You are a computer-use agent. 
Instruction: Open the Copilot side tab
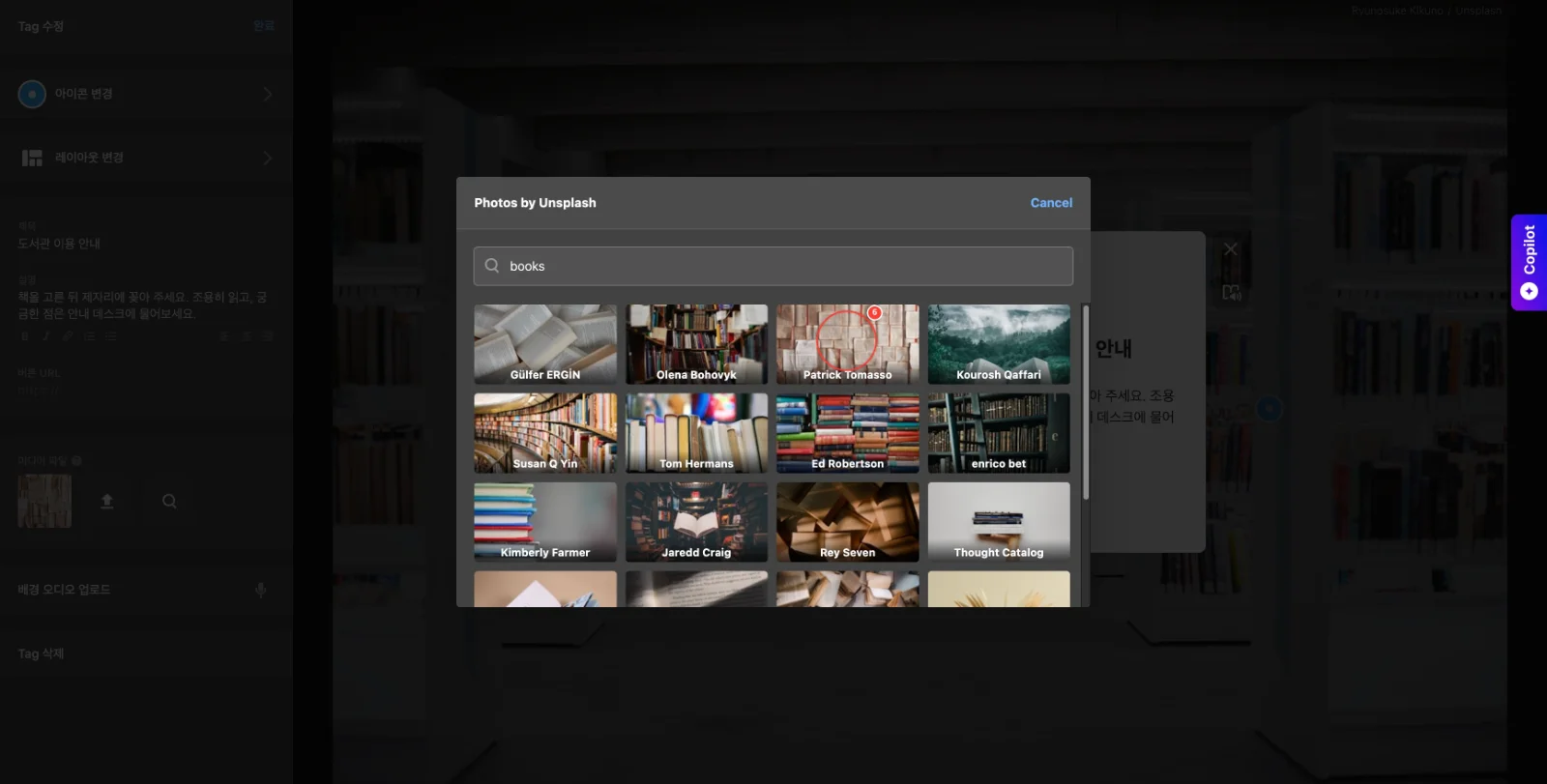point(1529,262)
